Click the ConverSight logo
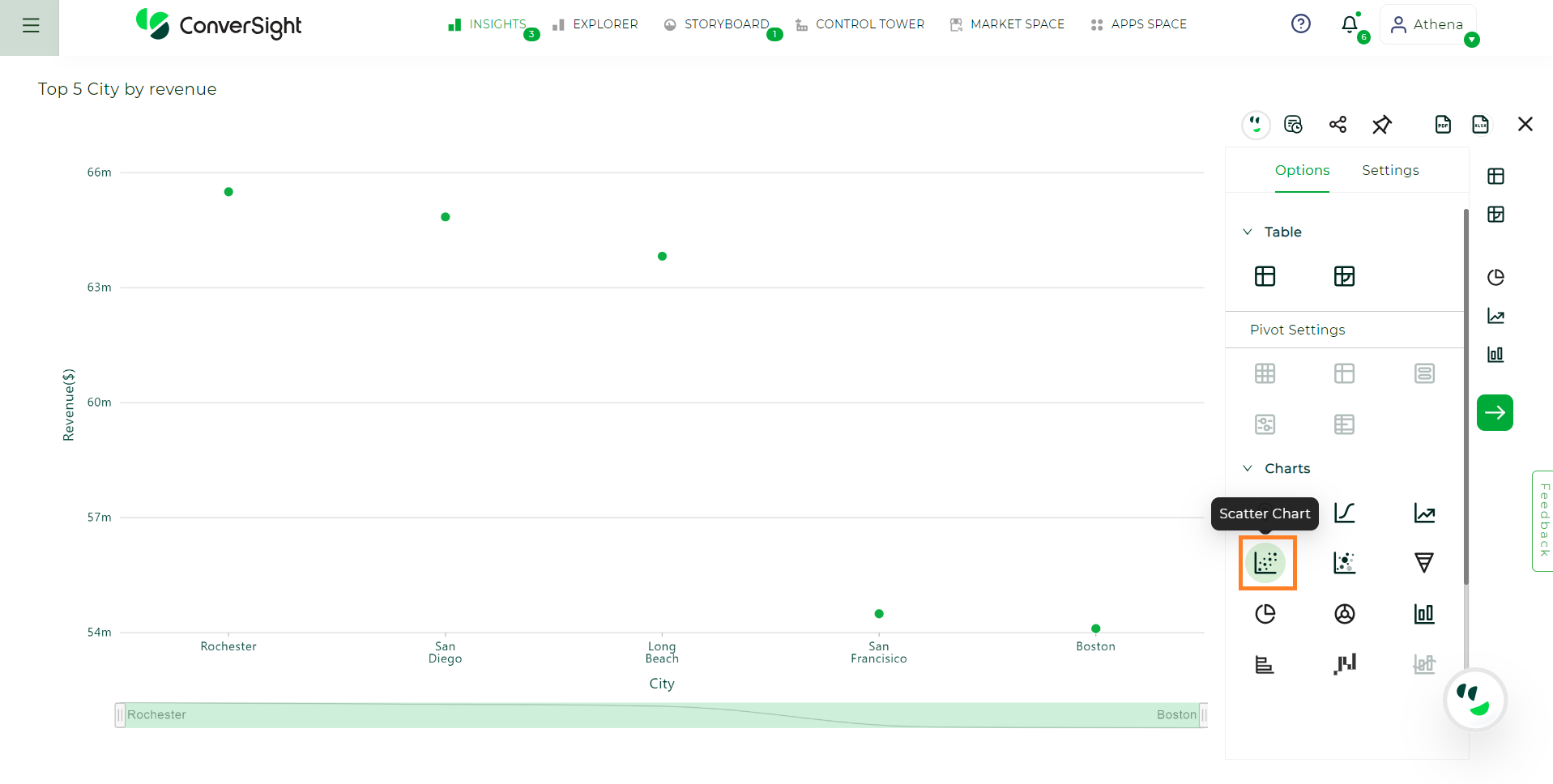Image resolution: width=1553 pixels, height=784 pixels. tap(219, 25)
